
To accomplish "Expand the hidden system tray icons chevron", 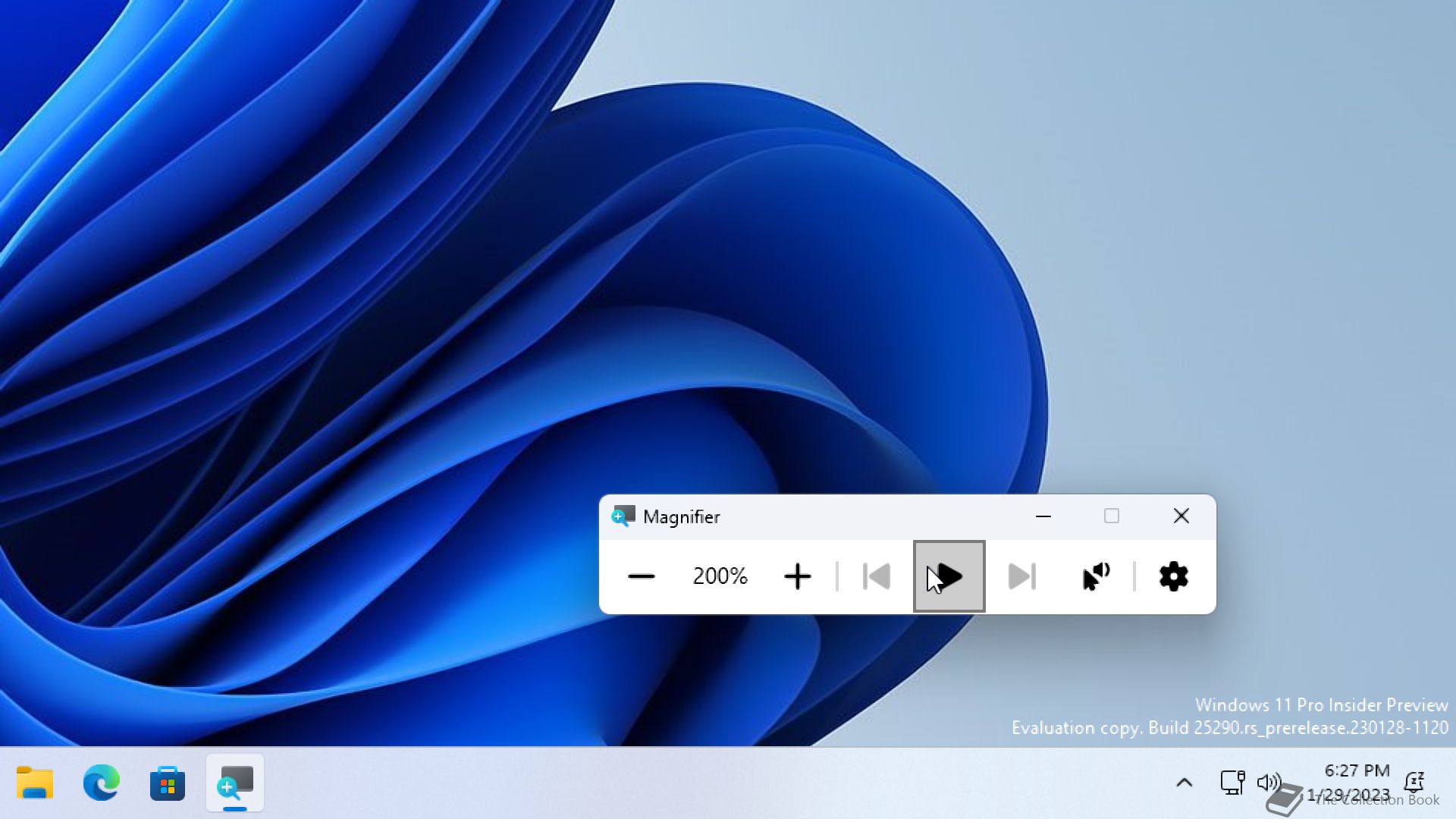I will 1184,783.
